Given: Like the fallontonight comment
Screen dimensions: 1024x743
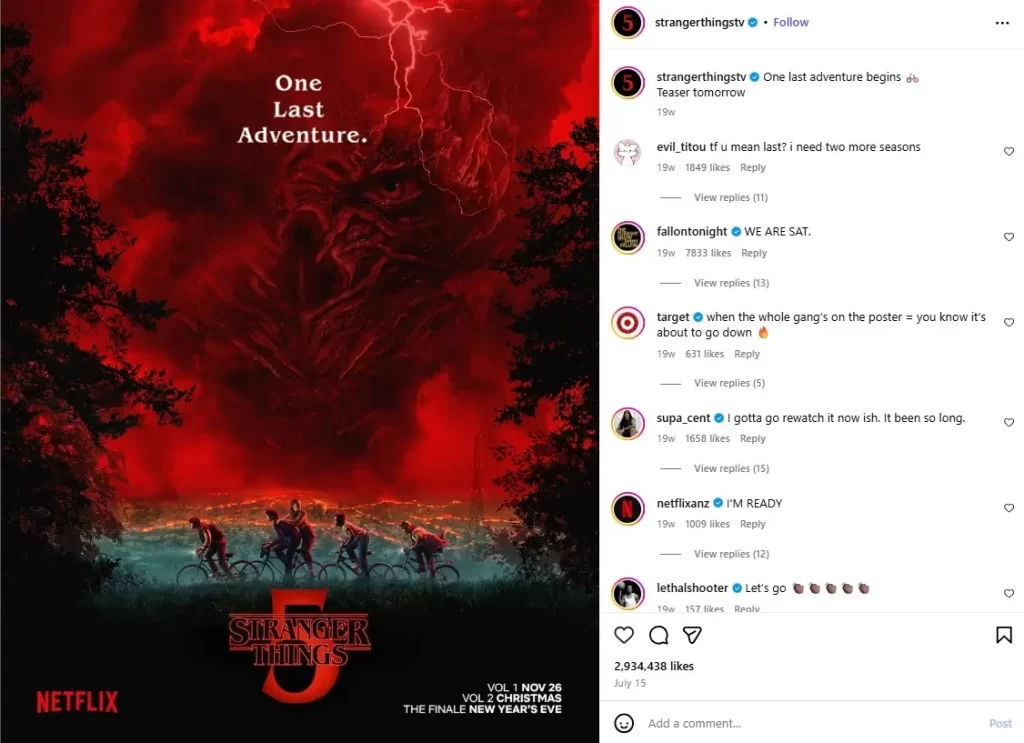Looking at the screenshot, I should 1008,237.
